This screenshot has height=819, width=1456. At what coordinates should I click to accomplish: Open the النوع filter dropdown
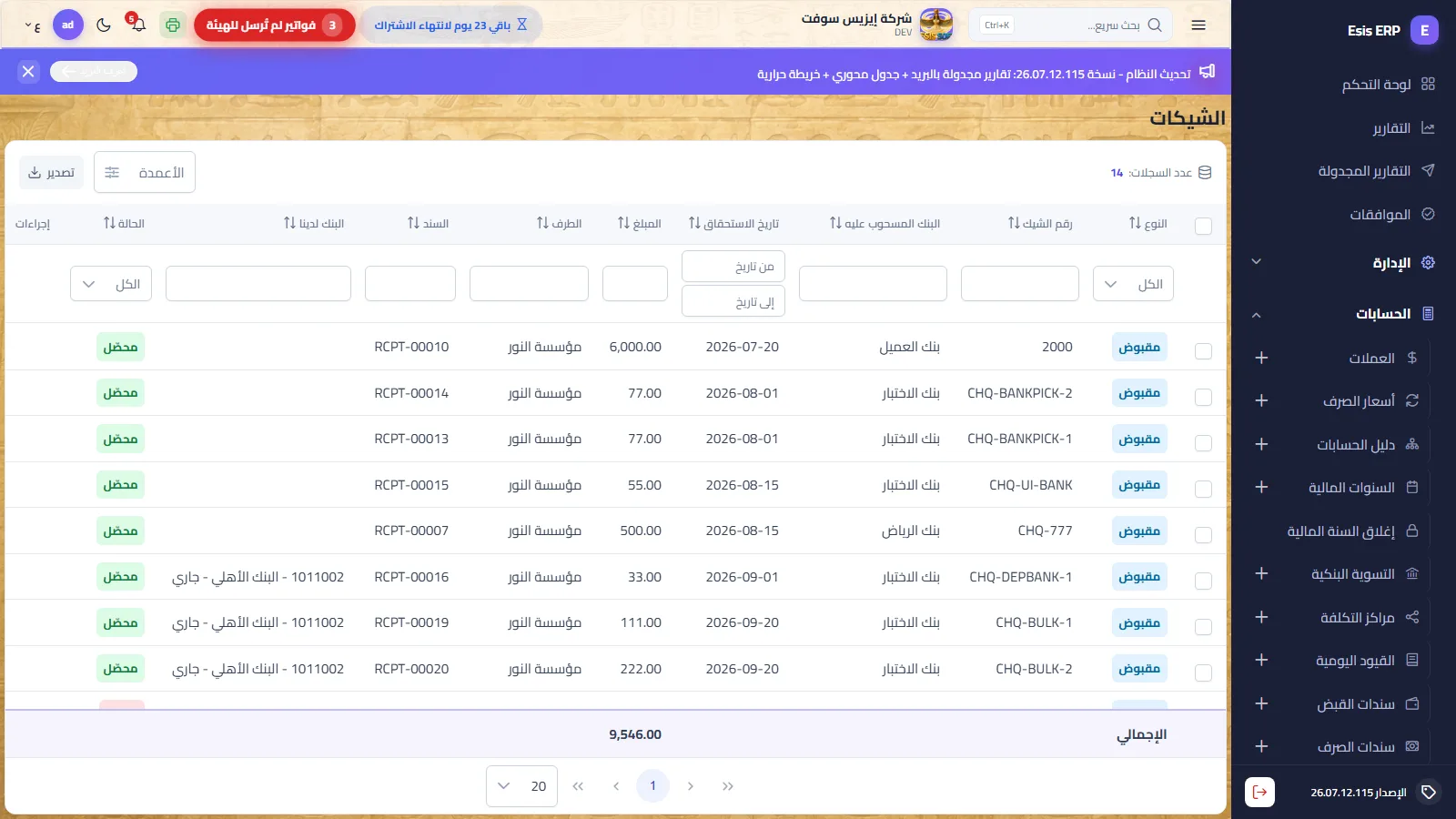(1133, 284)
